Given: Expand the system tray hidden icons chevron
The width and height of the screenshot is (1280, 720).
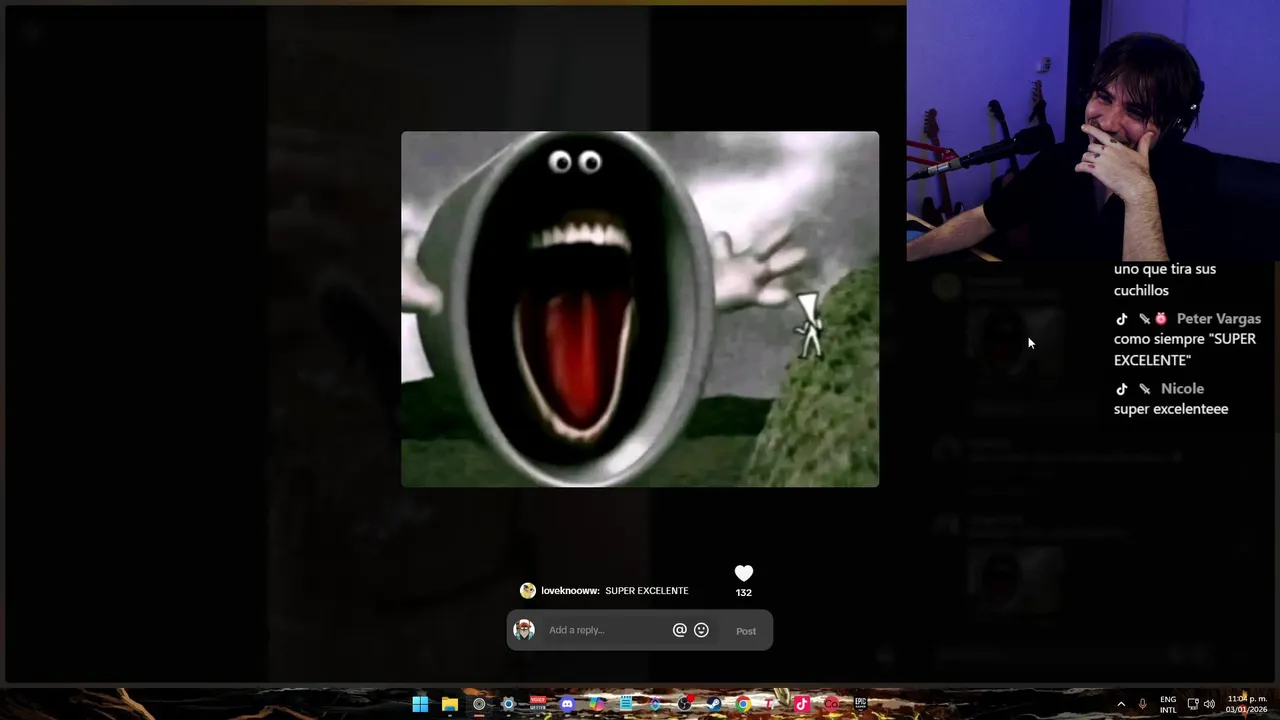Looking at the screenshot, I should click(x=1120, y=704).
